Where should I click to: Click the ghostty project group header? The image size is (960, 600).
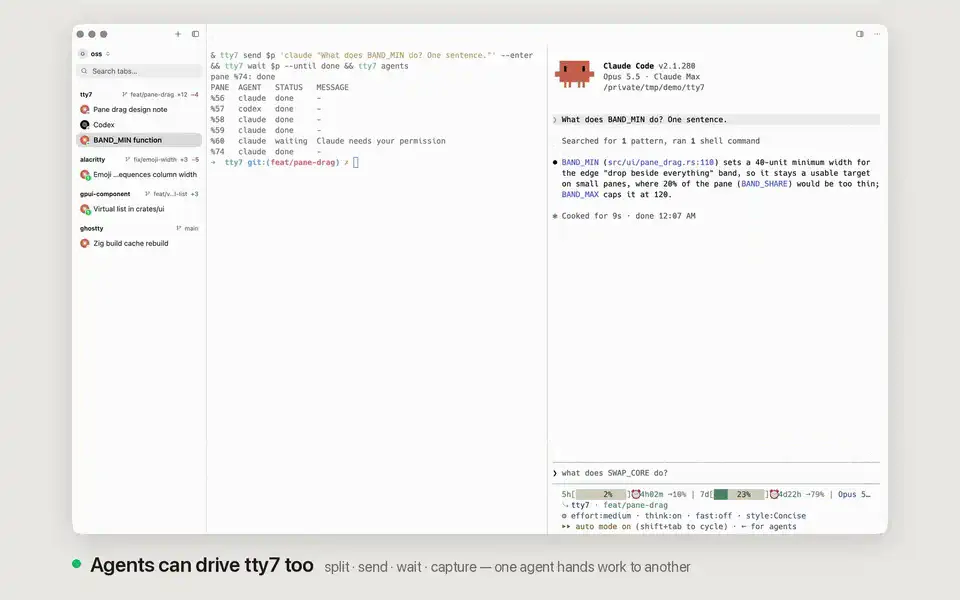pyautogui.click(x=91, y=228)
